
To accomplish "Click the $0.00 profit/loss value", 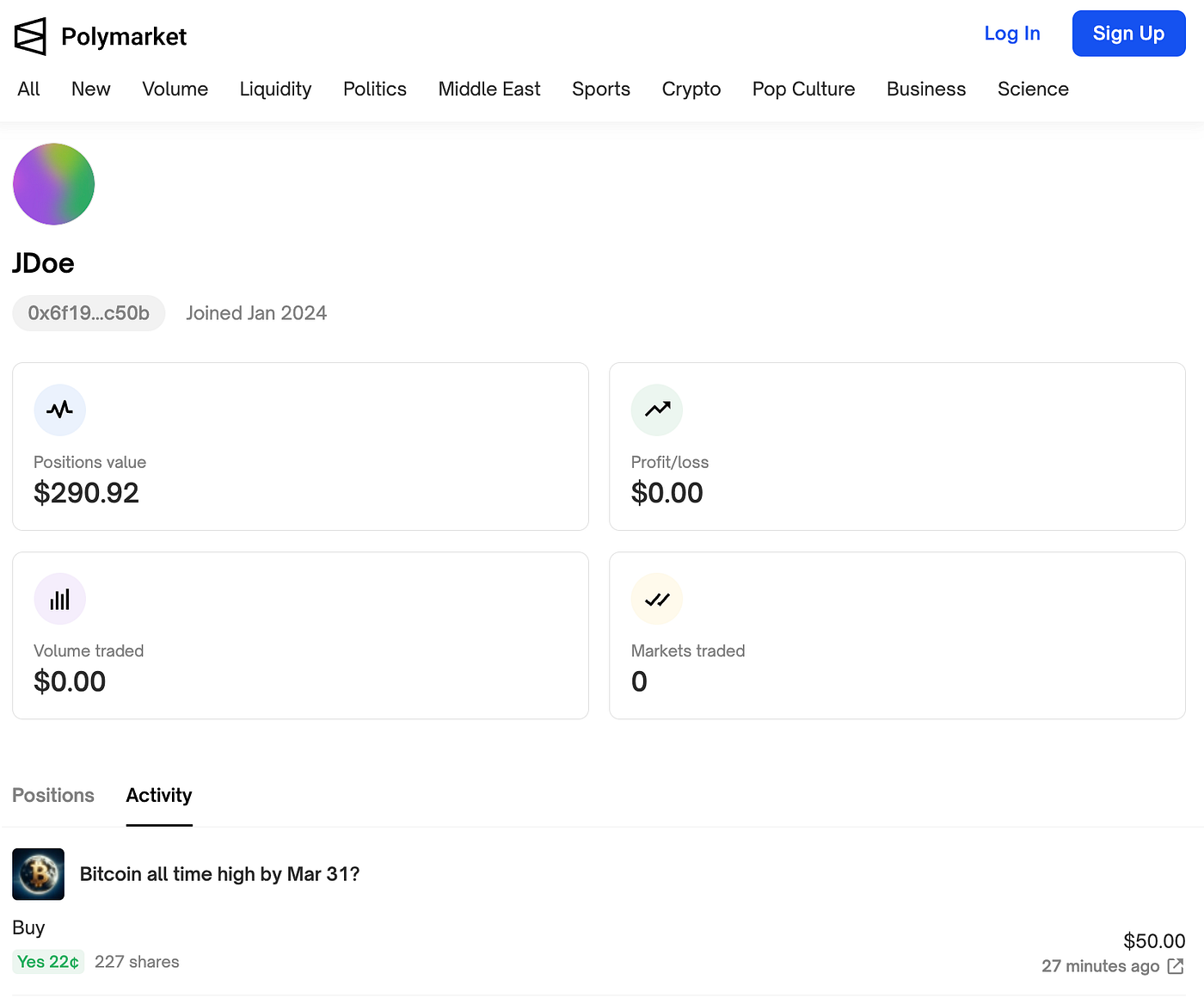I will coord(667,493).
